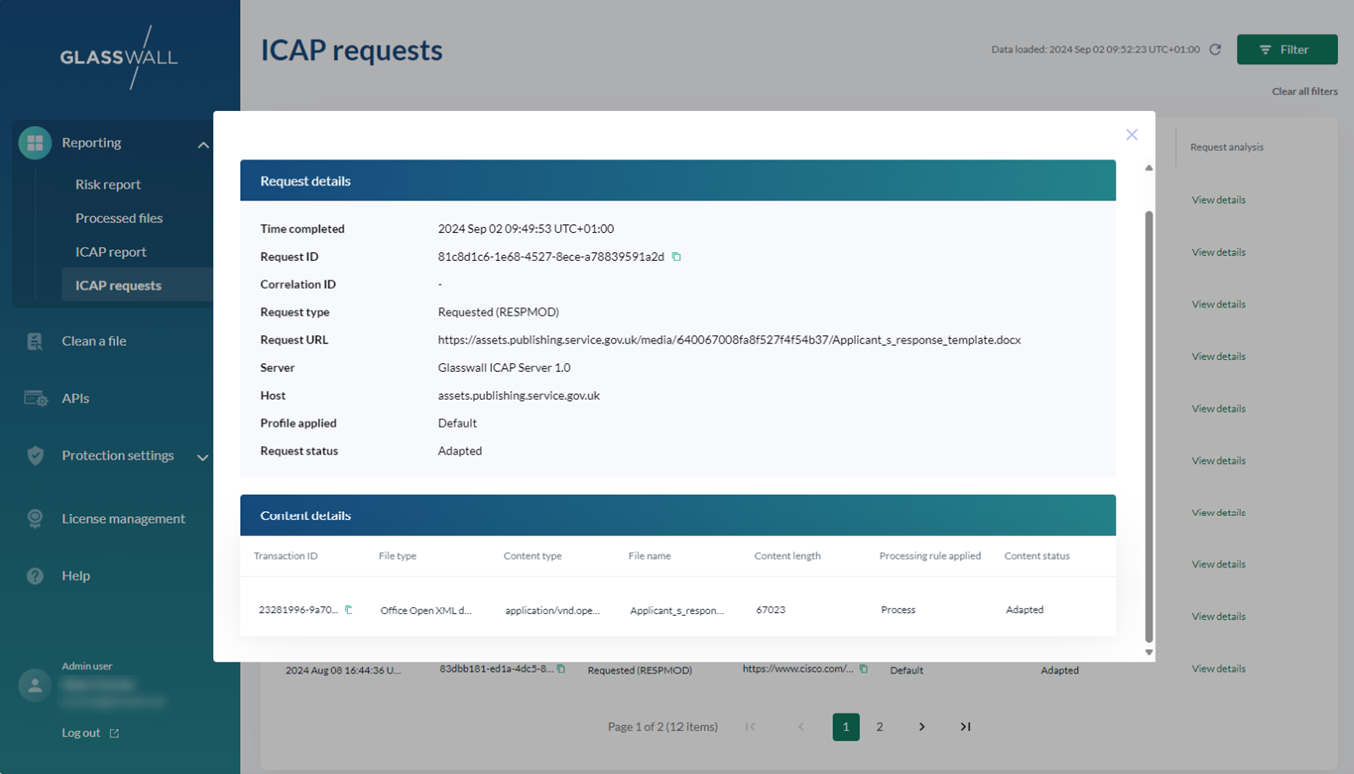Open the Risk report page
Screen dimensions: 1354x774
108,184
